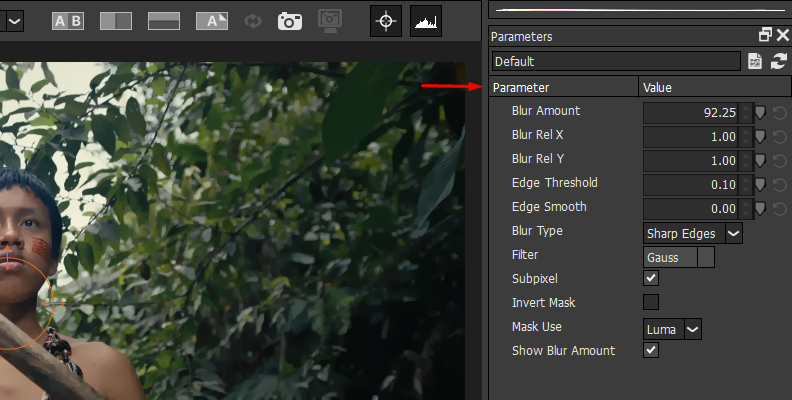
Task: Open the Blur Type dropdown showing Sharp Edges
Action: coord(692,233)
